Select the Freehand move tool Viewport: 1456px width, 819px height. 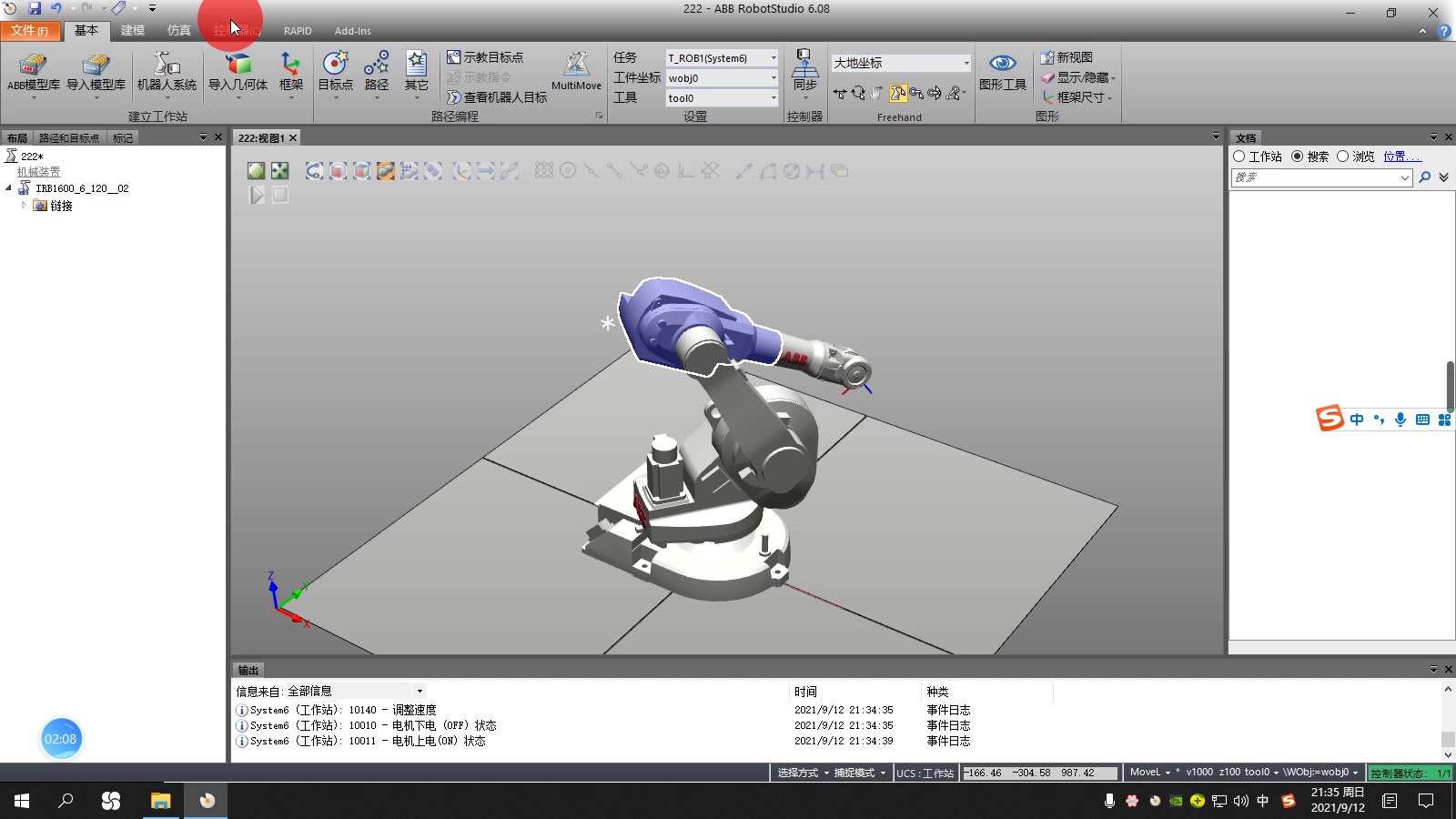tap(839, 94)
